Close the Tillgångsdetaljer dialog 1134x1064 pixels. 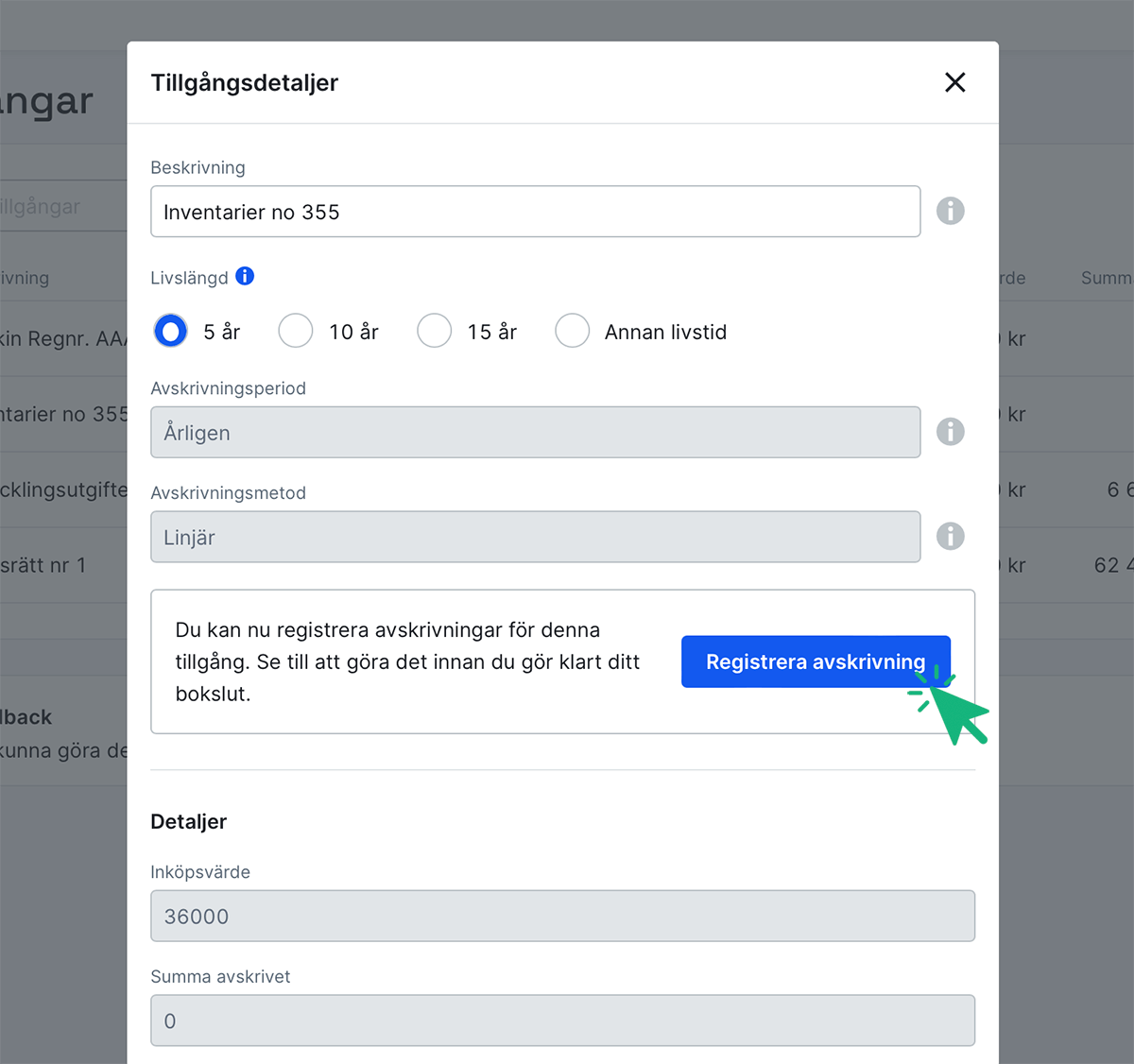click(x=954, y=83)
